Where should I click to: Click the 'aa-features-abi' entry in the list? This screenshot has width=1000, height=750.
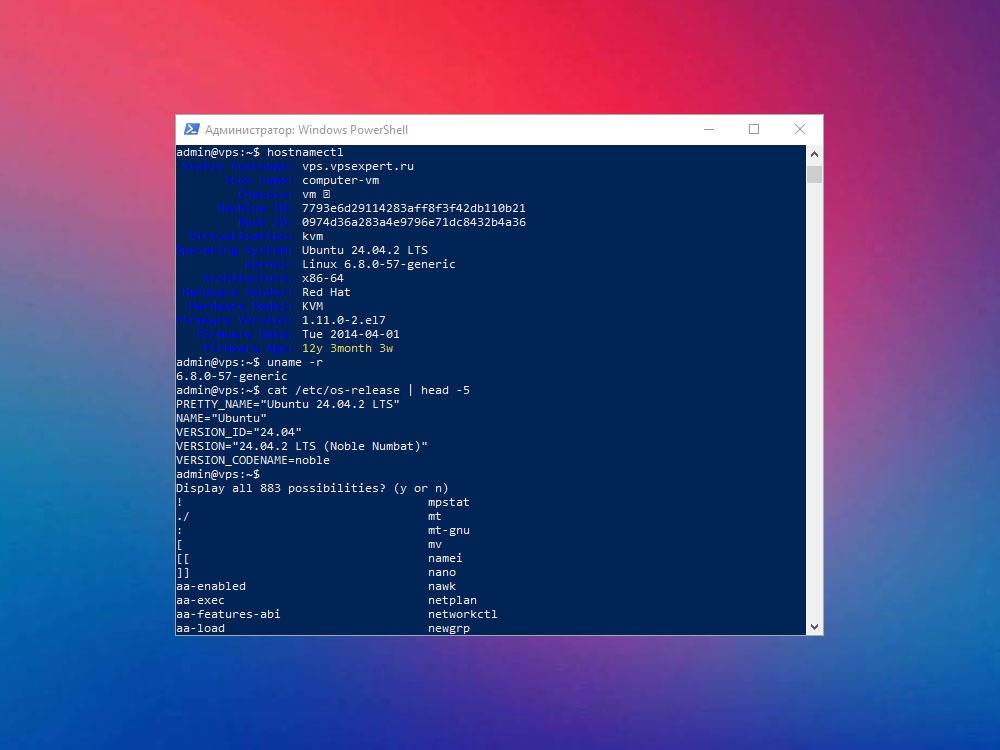(x=228, y=614)
